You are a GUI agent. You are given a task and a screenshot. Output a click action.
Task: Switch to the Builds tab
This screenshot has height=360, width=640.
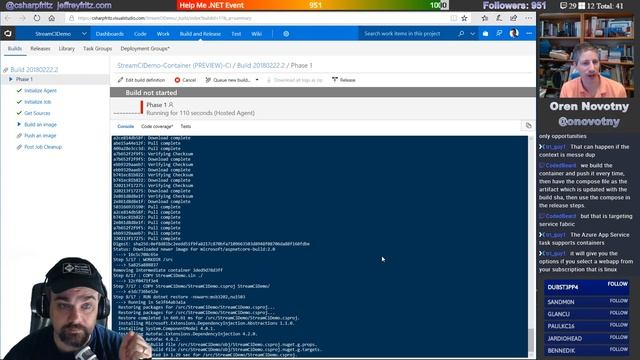[x=15, y=49]
